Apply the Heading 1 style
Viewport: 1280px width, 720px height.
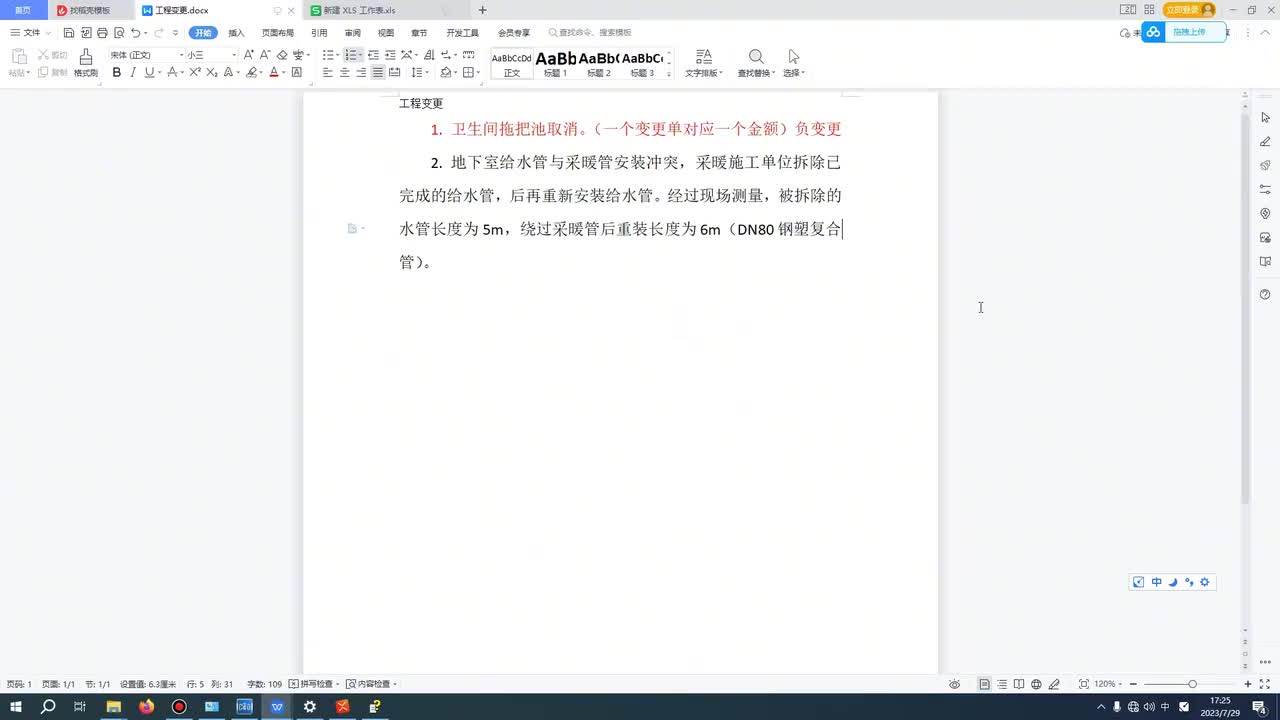click(556, 63)
